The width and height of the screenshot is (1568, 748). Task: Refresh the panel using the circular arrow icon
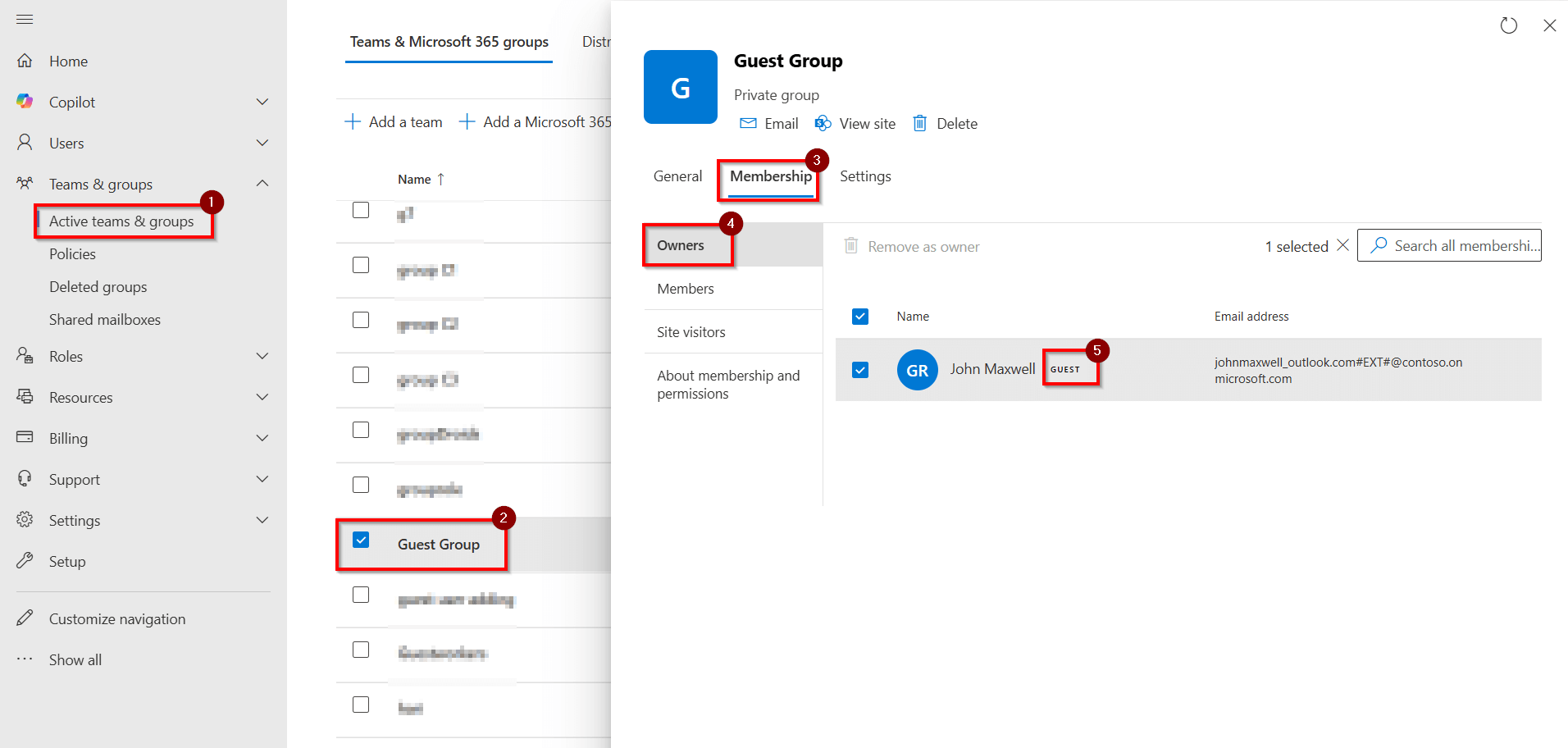click(1508, 25)
